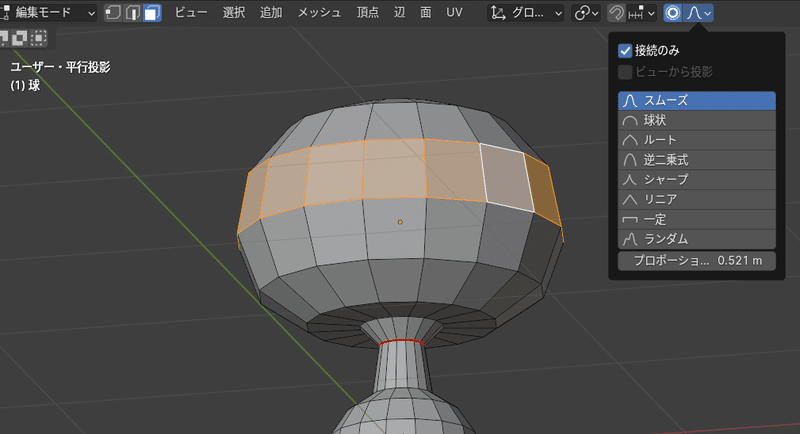Select the 逆二乗式 falloff option
The image size is (800, 434).
coord(697,160)
